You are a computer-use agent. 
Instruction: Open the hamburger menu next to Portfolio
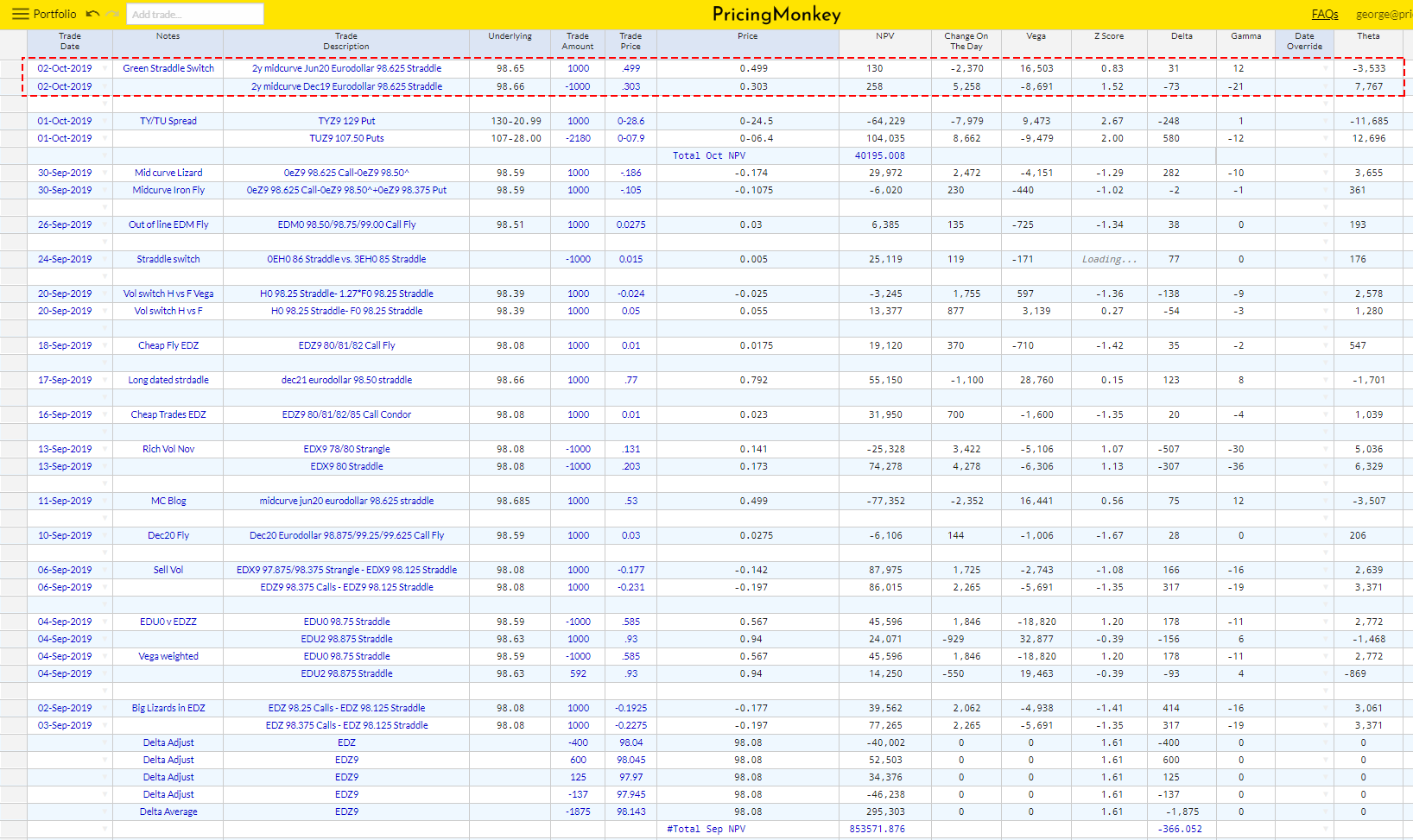click(x=20, y=14)
